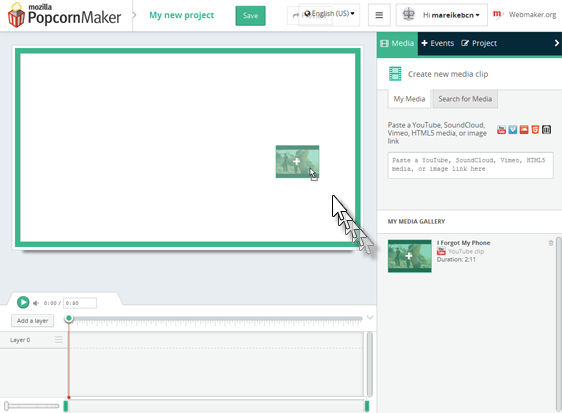562x413 pixels.
Task: Go to Webmaker.org link
Action: [x=532, y=15]
